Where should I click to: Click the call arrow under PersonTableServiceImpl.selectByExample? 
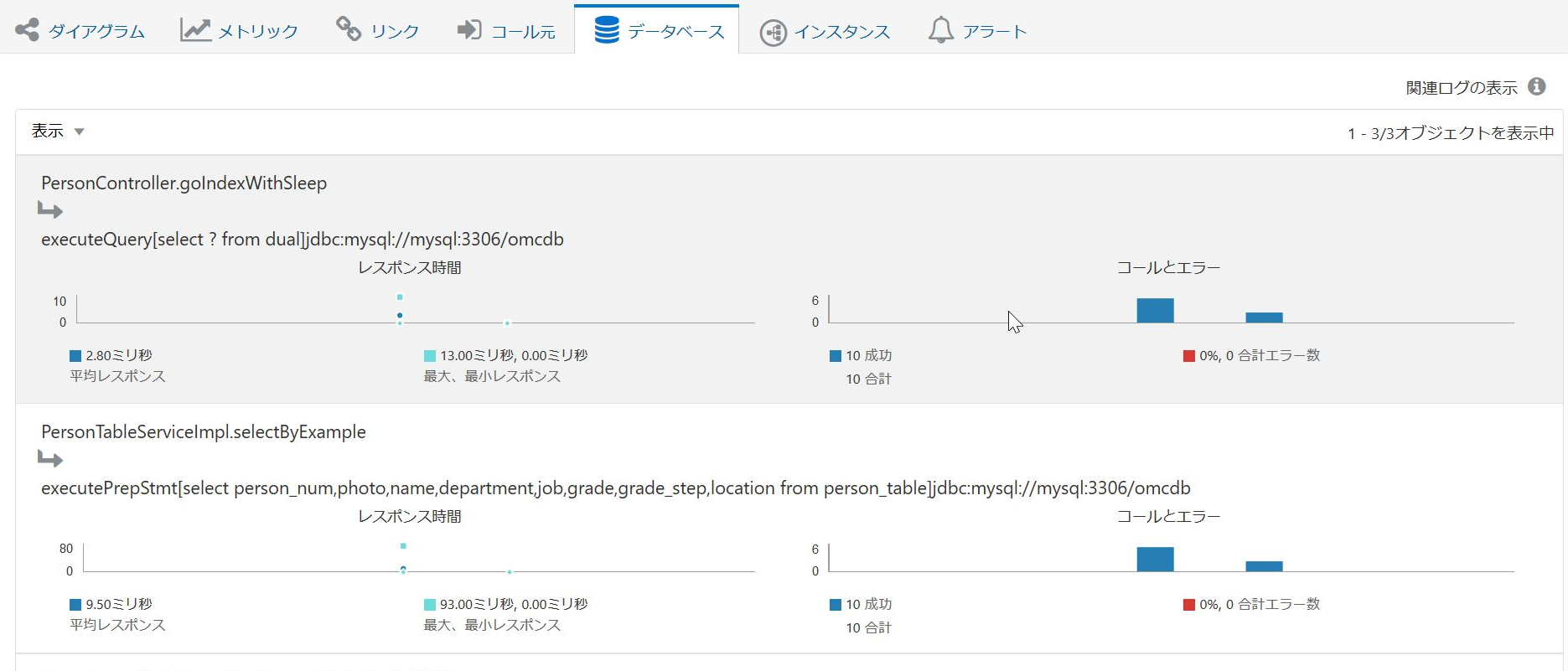point(50,459)
